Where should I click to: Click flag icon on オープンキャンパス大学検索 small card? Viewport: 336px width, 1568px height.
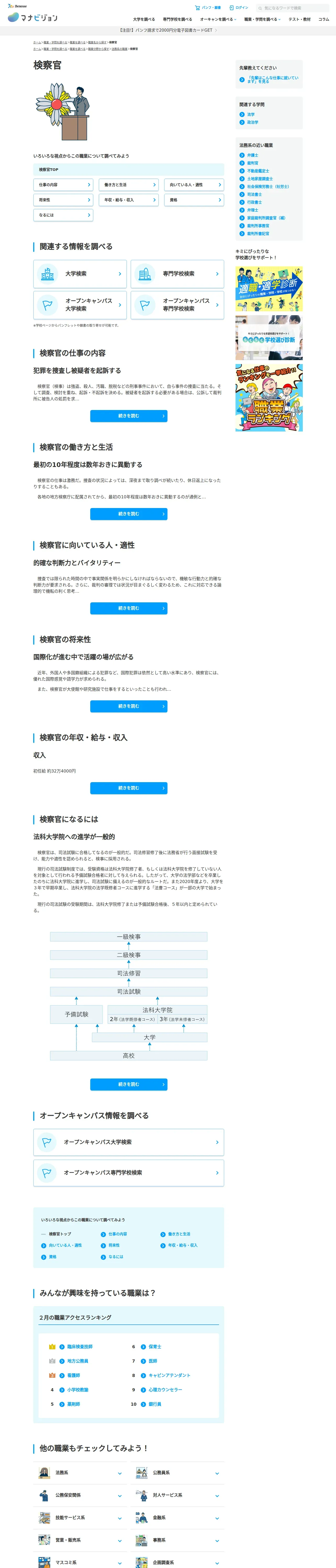[x=48, y=305]
